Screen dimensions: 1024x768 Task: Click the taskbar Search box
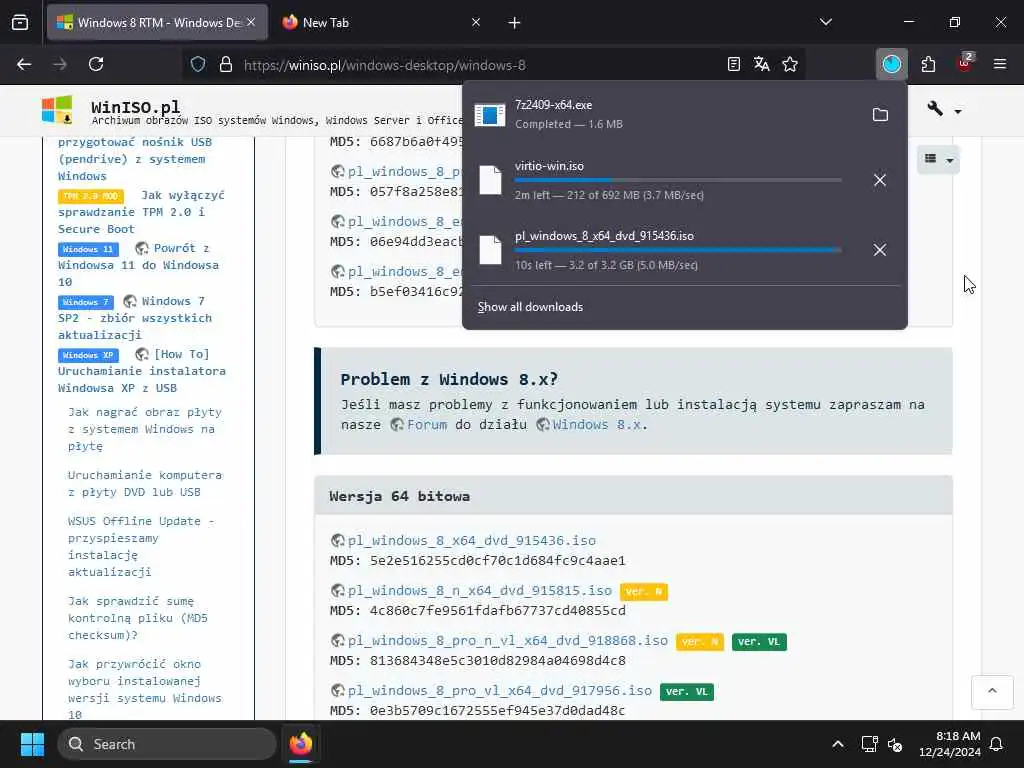(167, 744)
